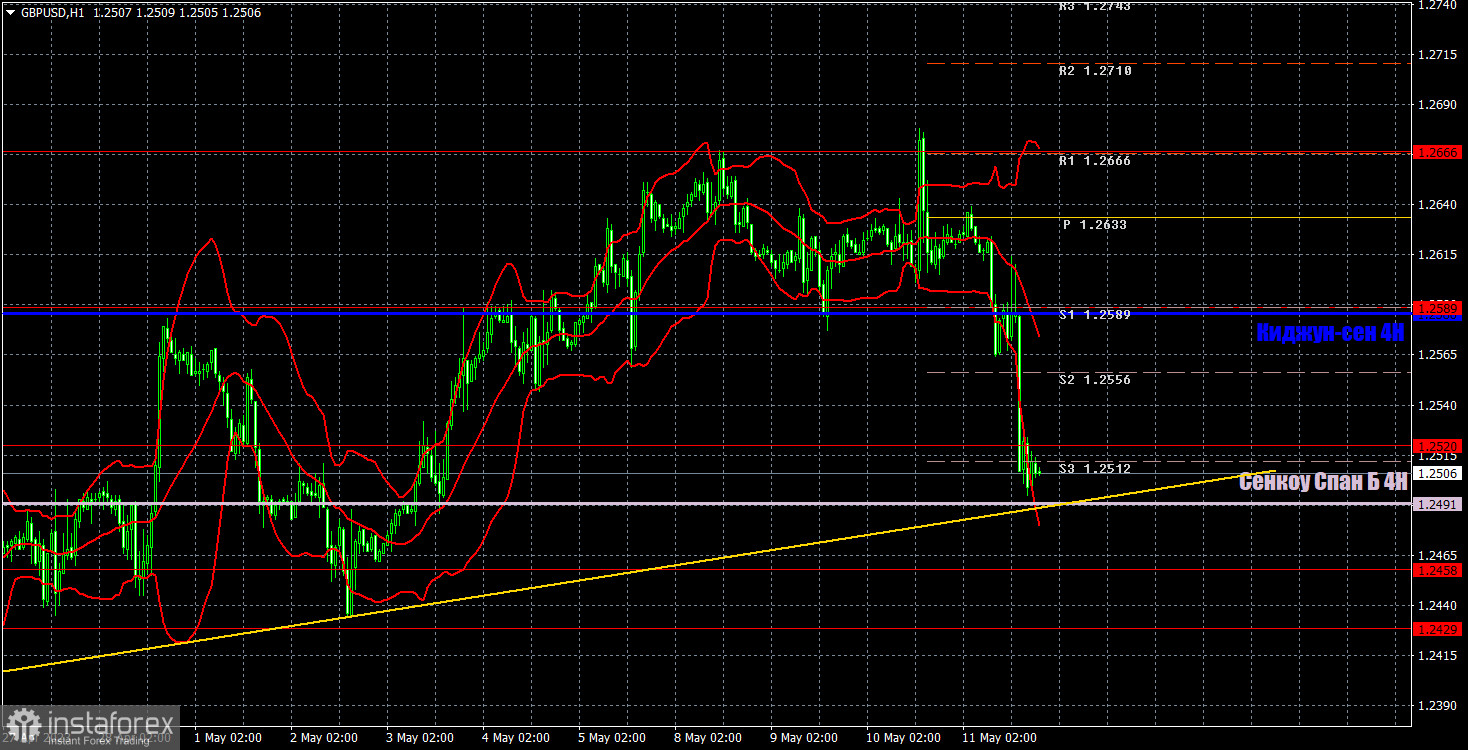Click the 1.2640 price scale value
Image resolution: width=1468 pixels, height=750 pixels.
[1437, 205]
